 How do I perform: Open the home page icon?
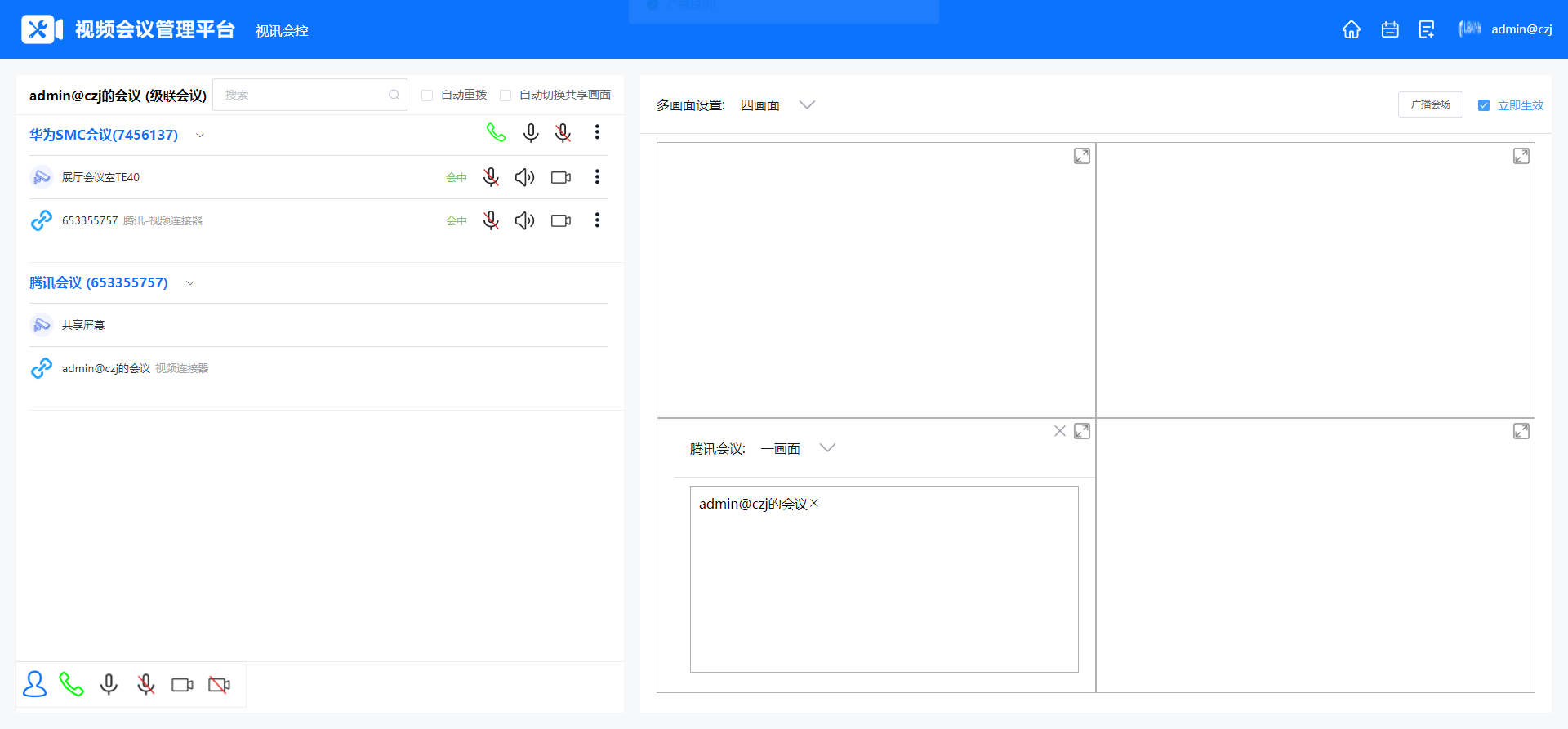click(x=1352, y=29)
